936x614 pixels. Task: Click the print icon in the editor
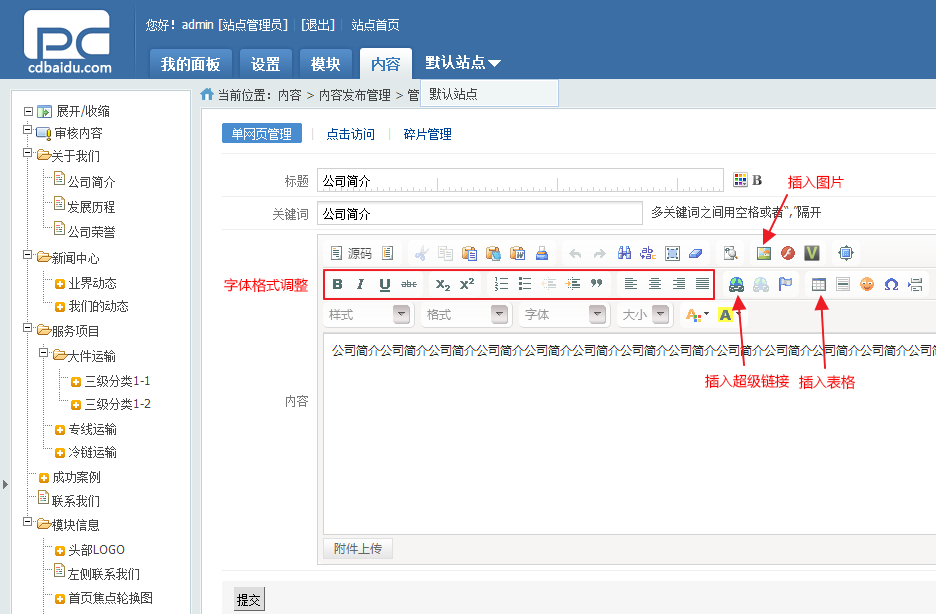click(x=542, y=254)
